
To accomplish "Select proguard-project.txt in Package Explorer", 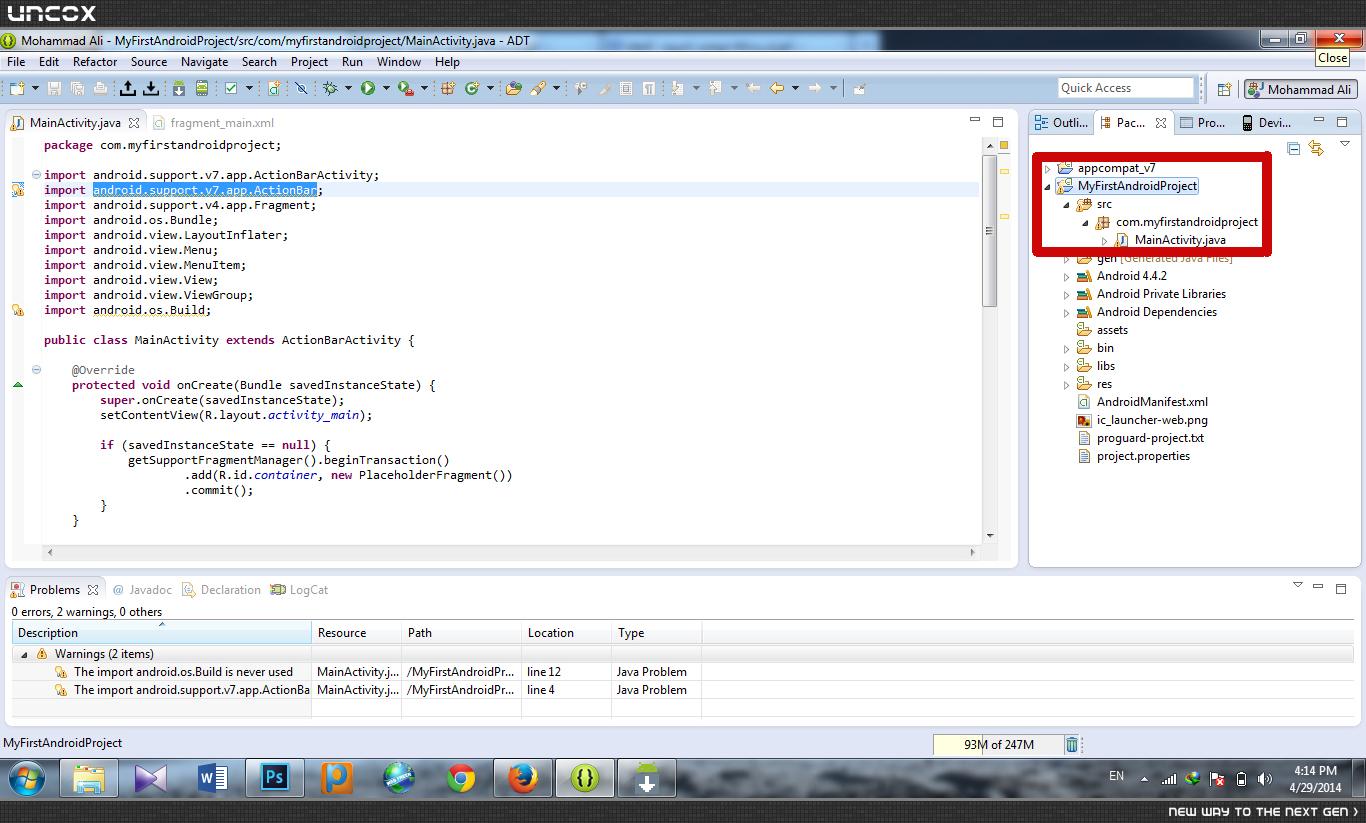I will click(x=1150, y=438).
